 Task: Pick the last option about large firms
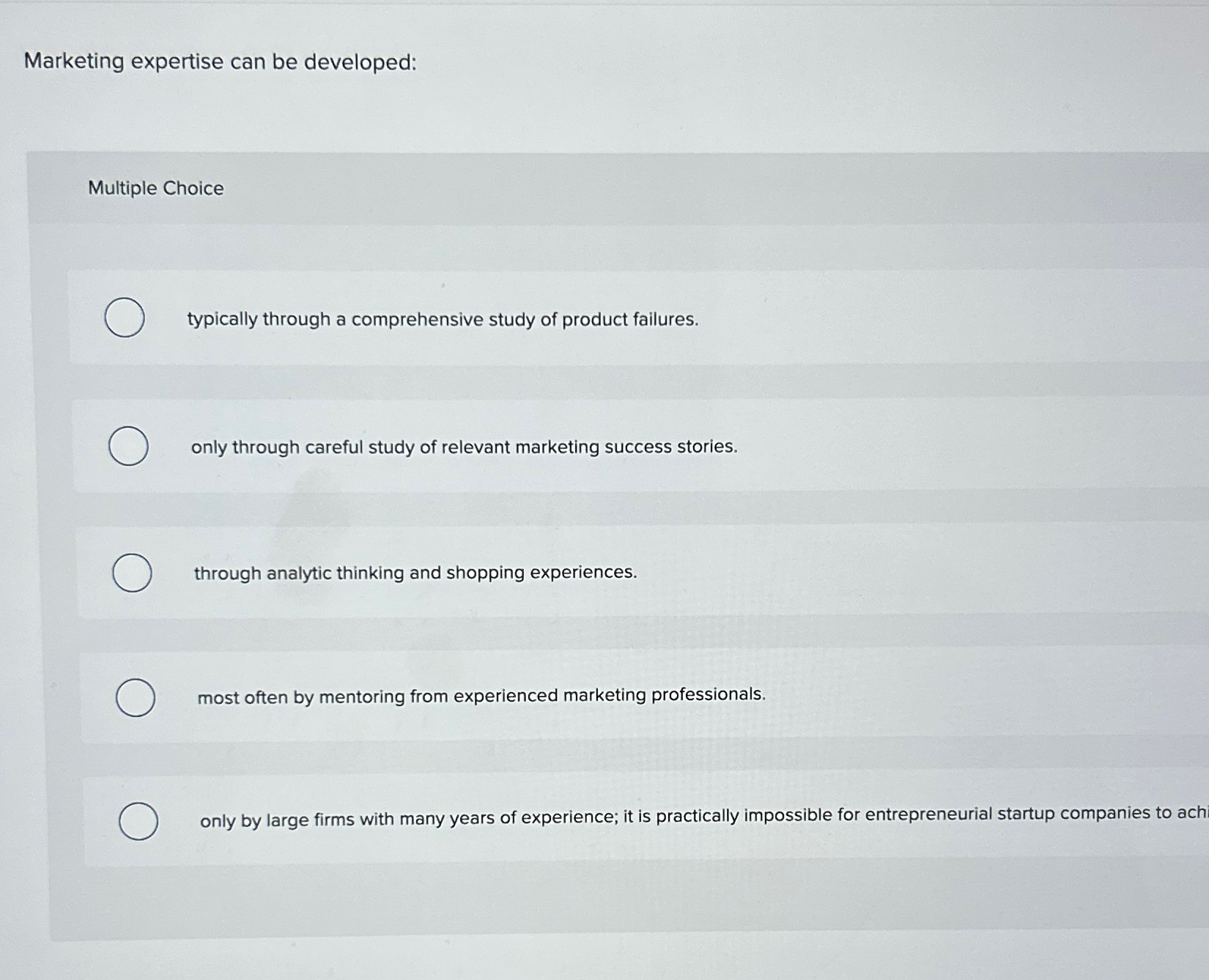tap(139, 822)
